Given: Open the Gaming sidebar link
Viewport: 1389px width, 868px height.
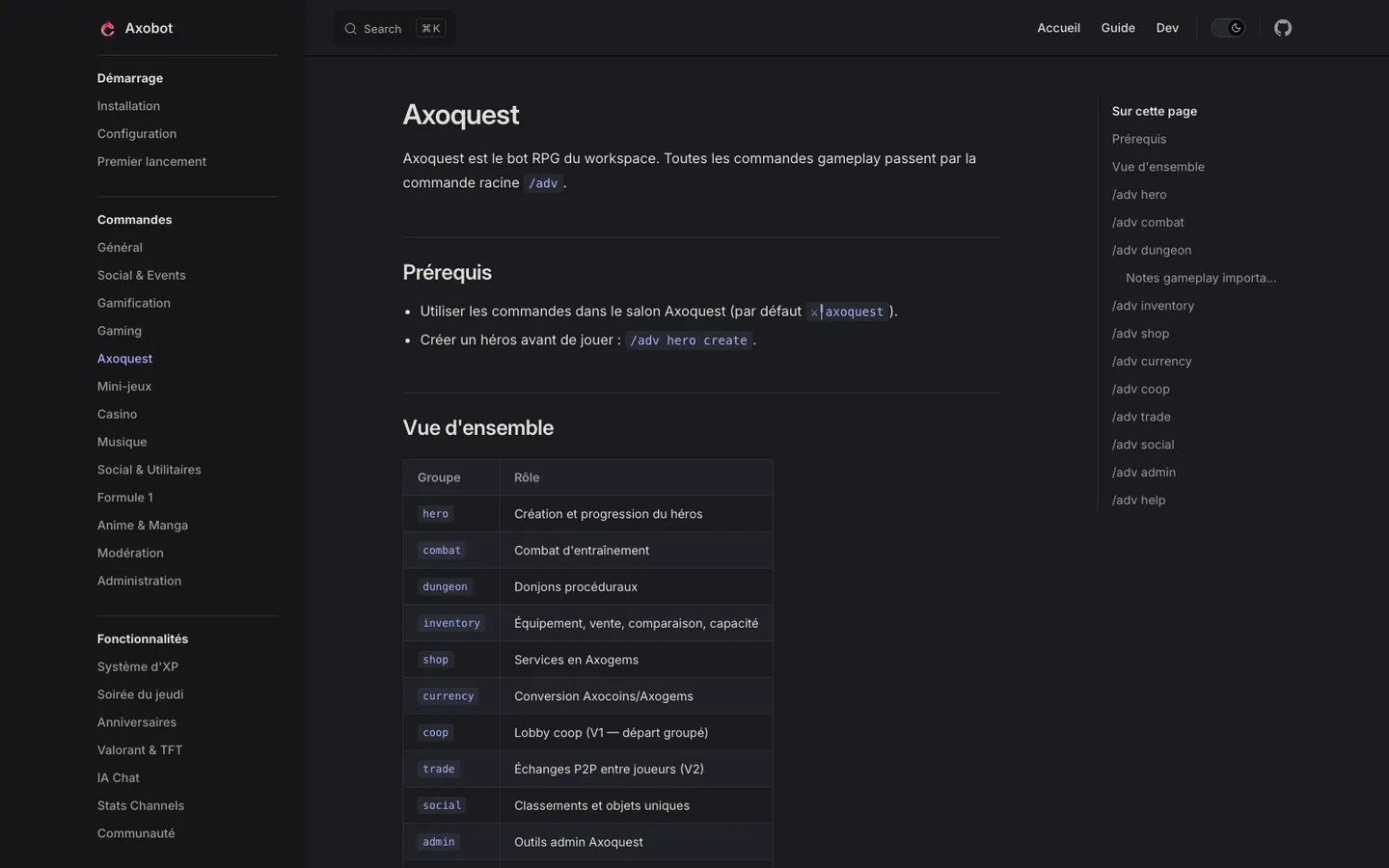Looking at the screenshot, I should point(120,331).
